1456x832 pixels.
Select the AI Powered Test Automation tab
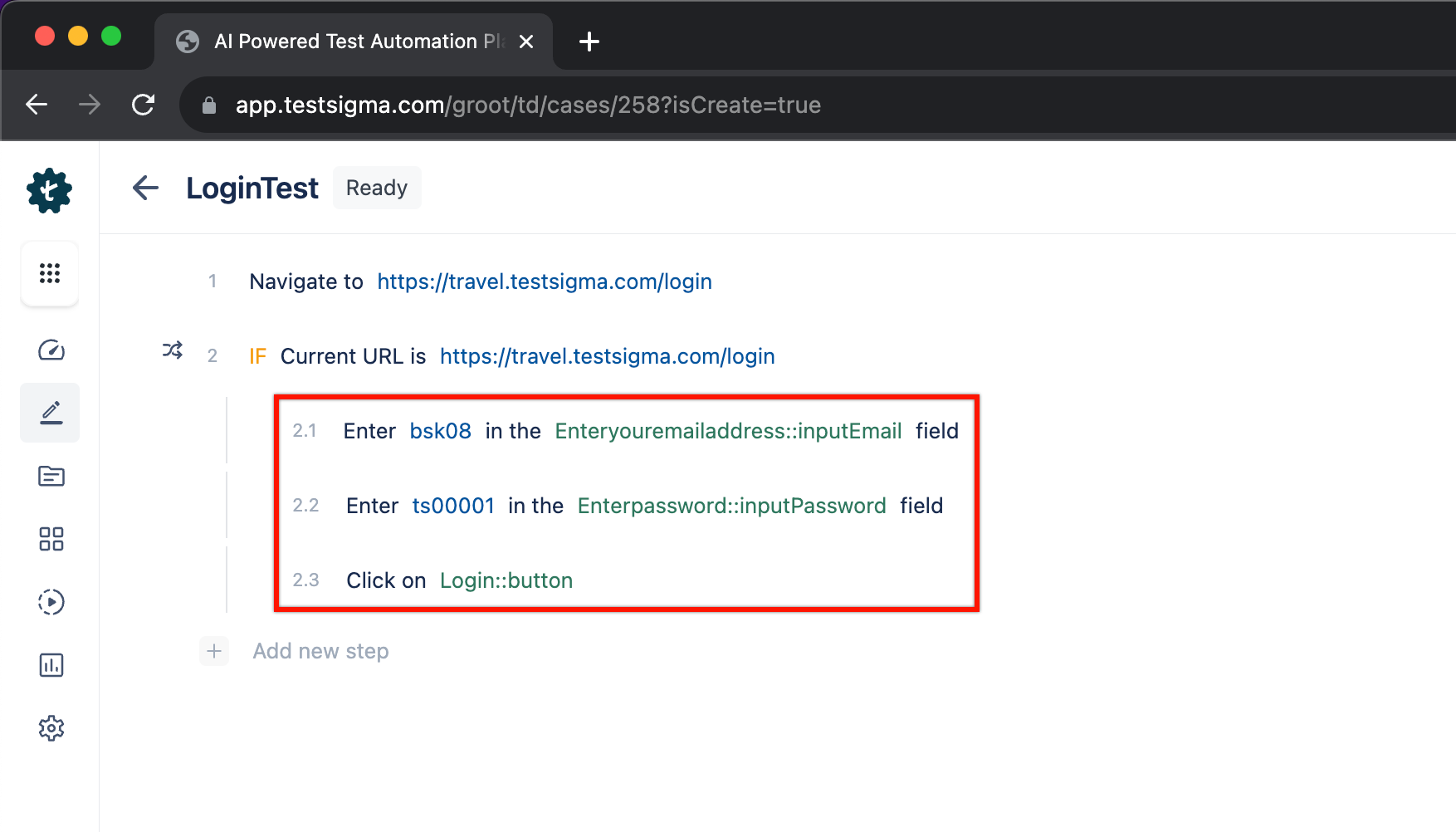coord(354,42)
